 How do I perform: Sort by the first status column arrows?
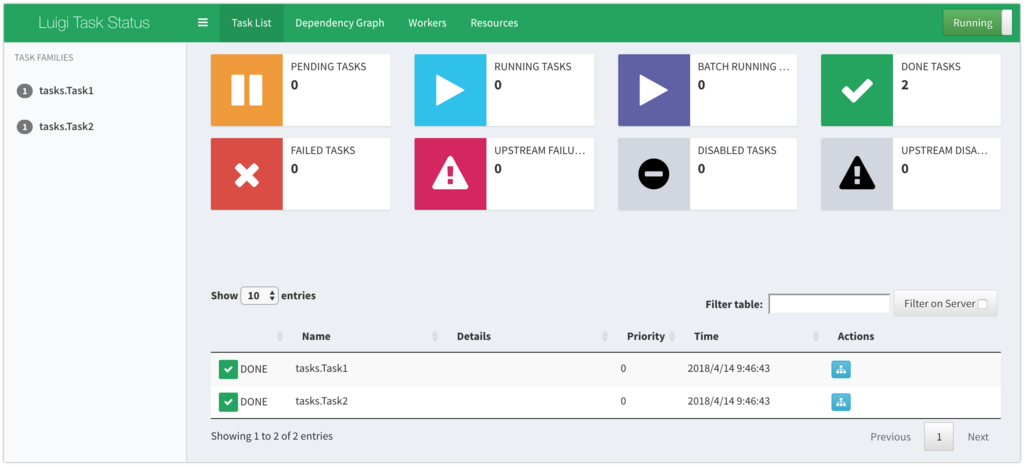point(280,336)
